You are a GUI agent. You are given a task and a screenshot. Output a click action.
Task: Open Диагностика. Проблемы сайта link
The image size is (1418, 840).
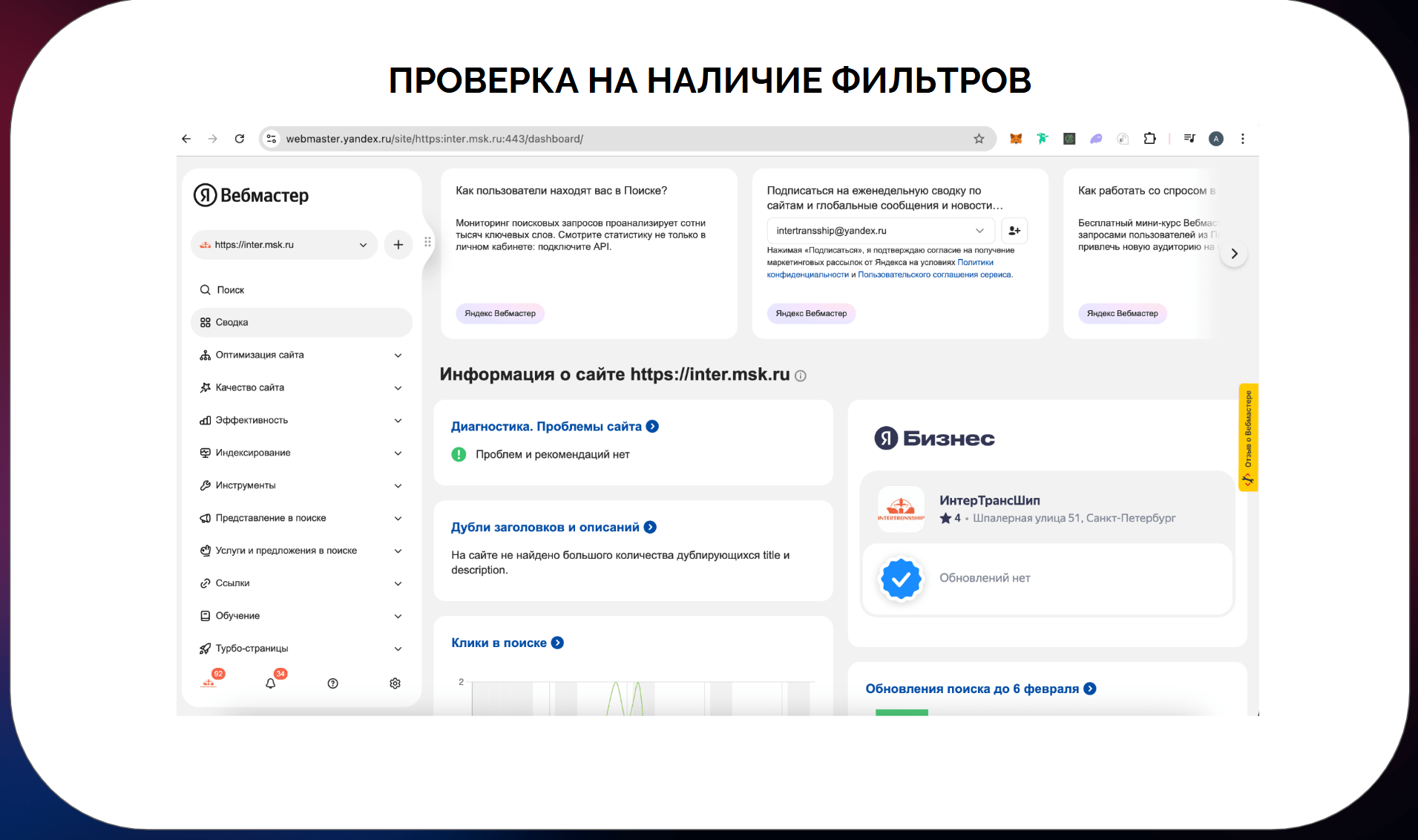(x=546, y=427)
